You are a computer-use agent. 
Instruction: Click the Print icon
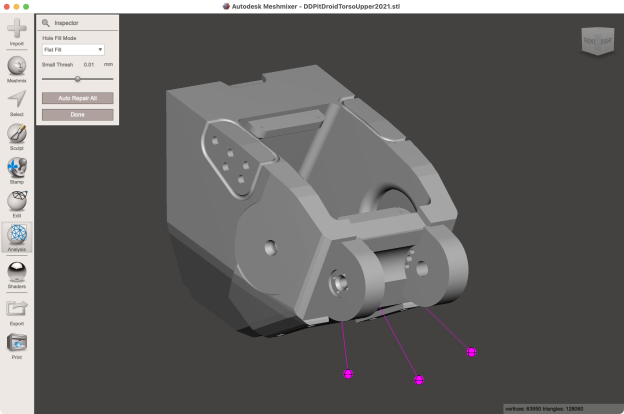pyautogui.click(x=17, y=342)
